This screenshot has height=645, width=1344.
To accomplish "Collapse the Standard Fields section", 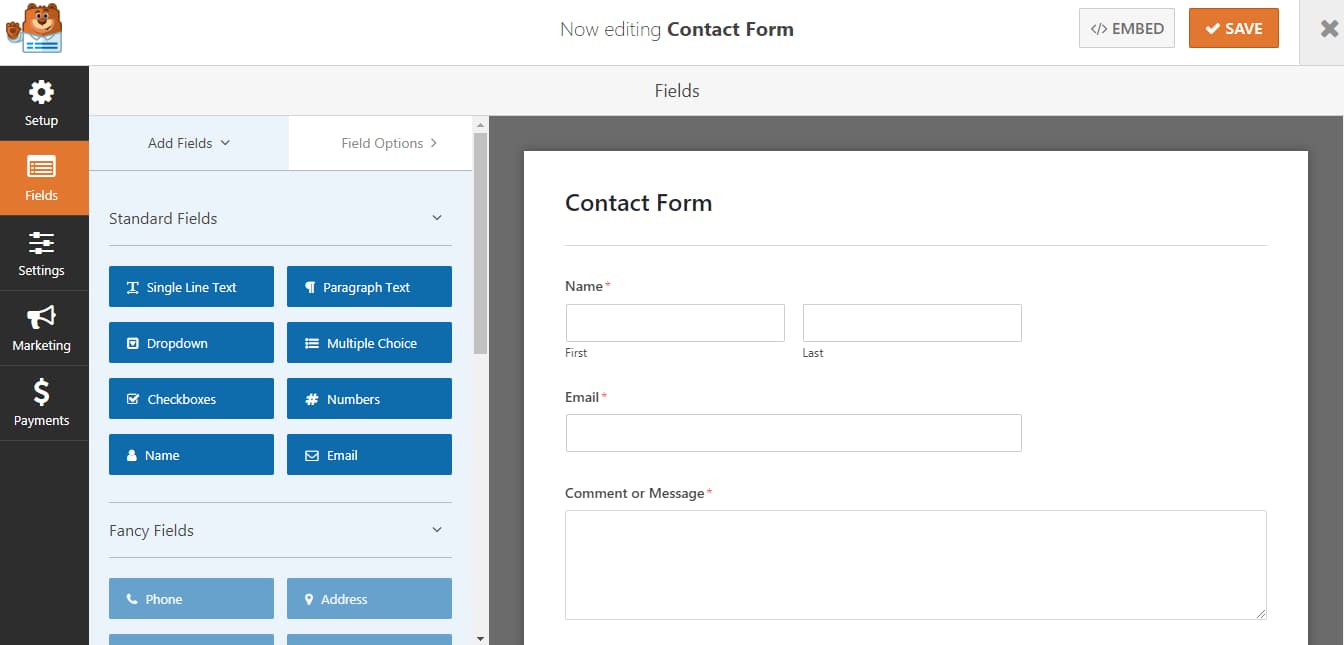I will (437, 217).
